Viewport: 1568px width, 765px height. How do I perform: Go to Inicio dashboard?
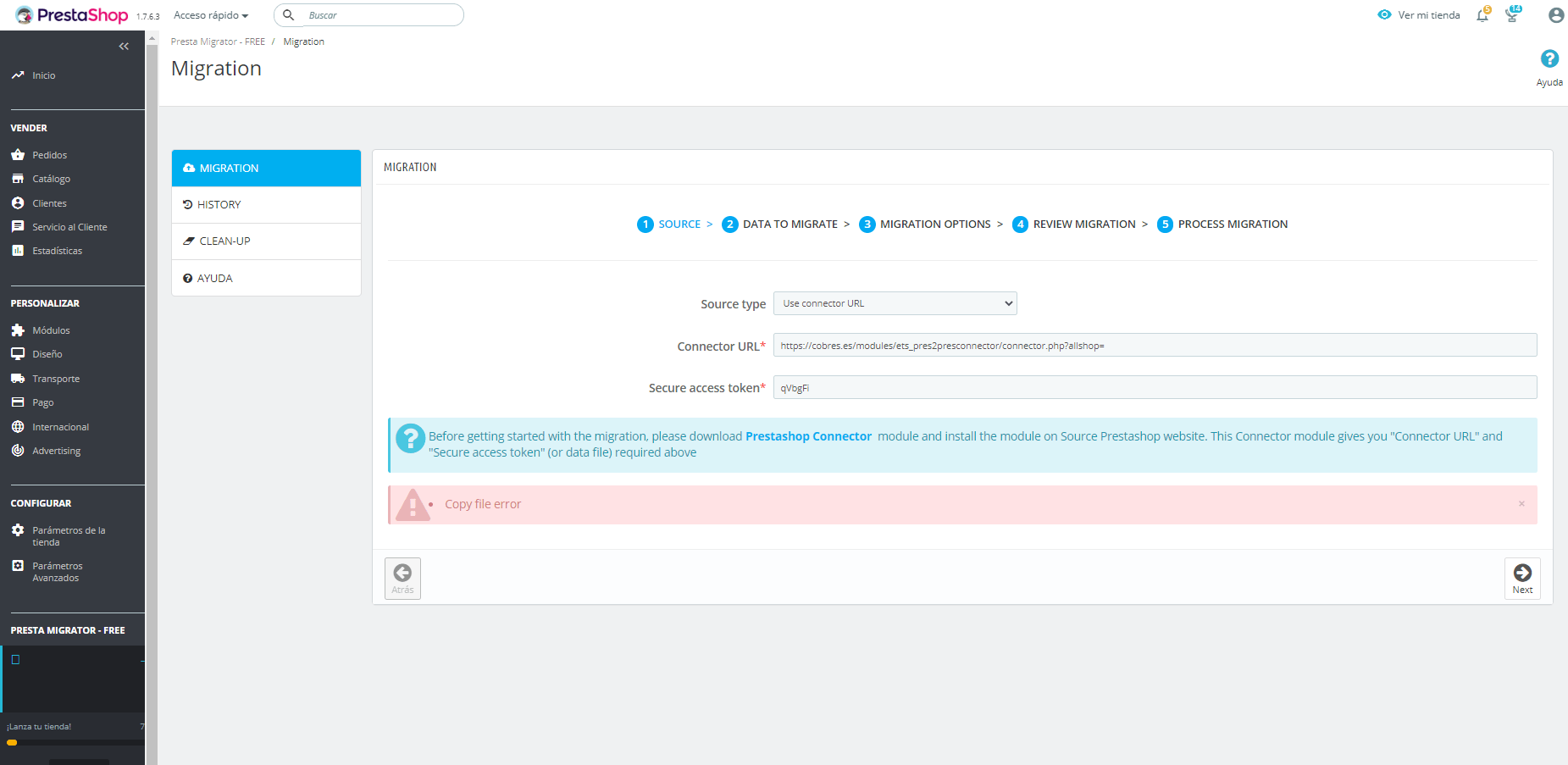(44, 75)
